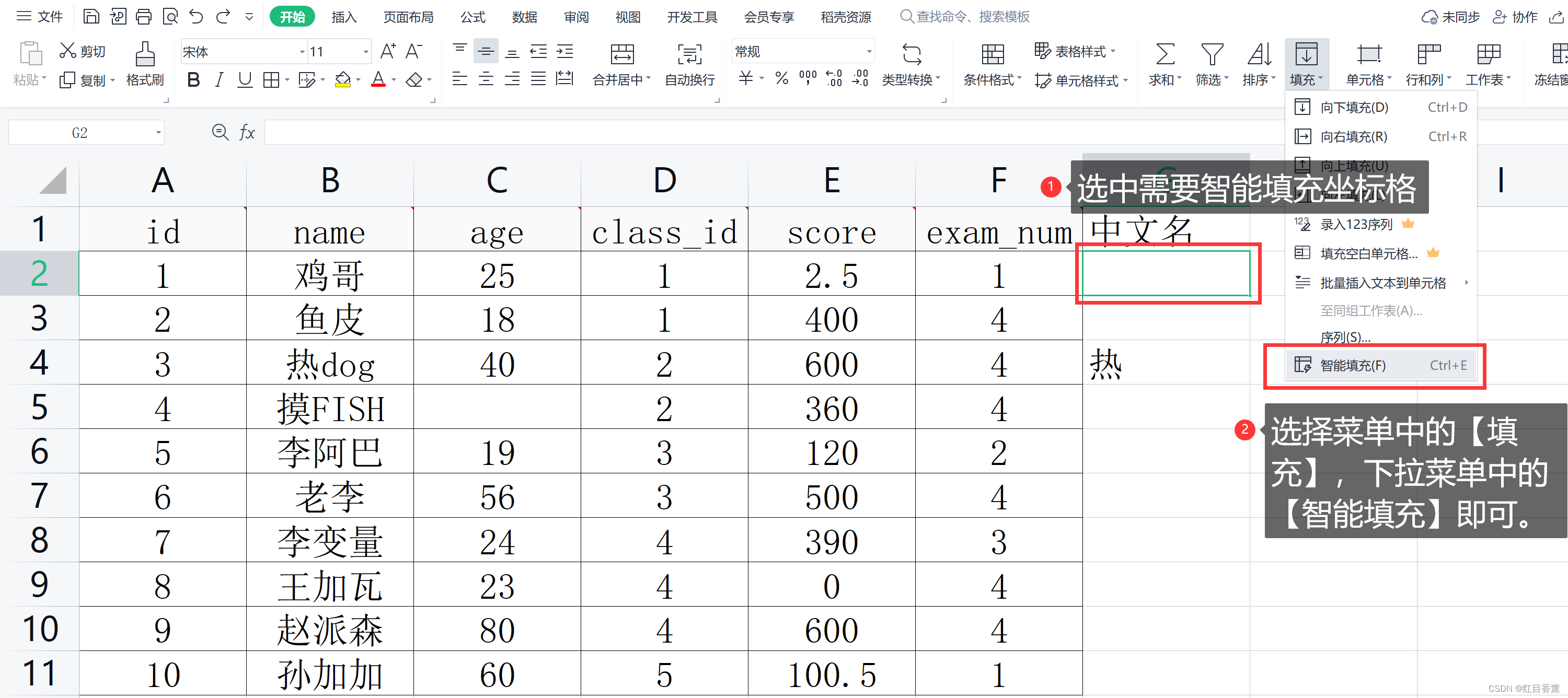Click the font color red A swatch

click(x=378, y=80)
